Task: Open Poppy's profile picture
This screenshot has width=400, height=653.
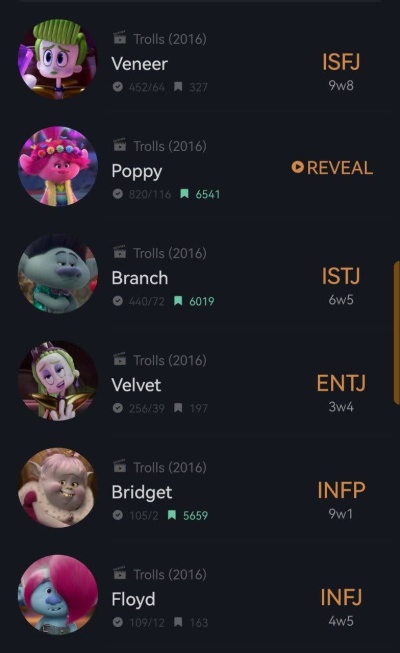Action: (x=58, y=166)
